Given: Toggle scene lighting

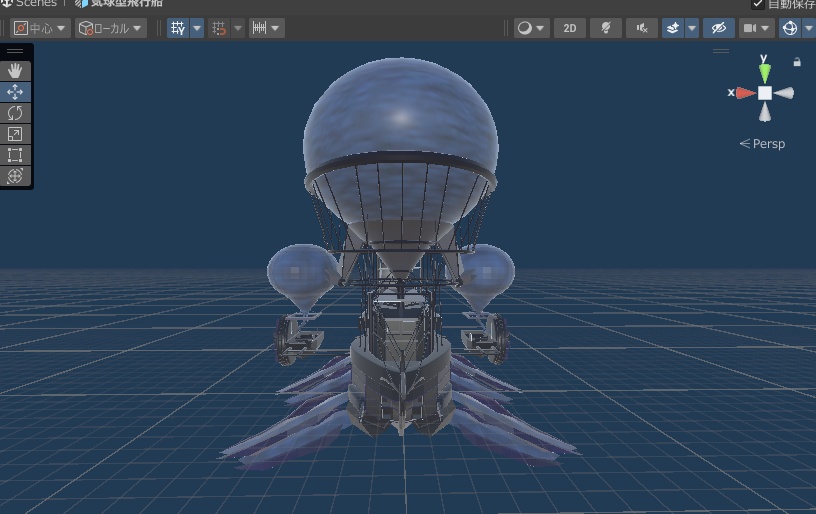Looking at the screenshot, I should 606,28.
